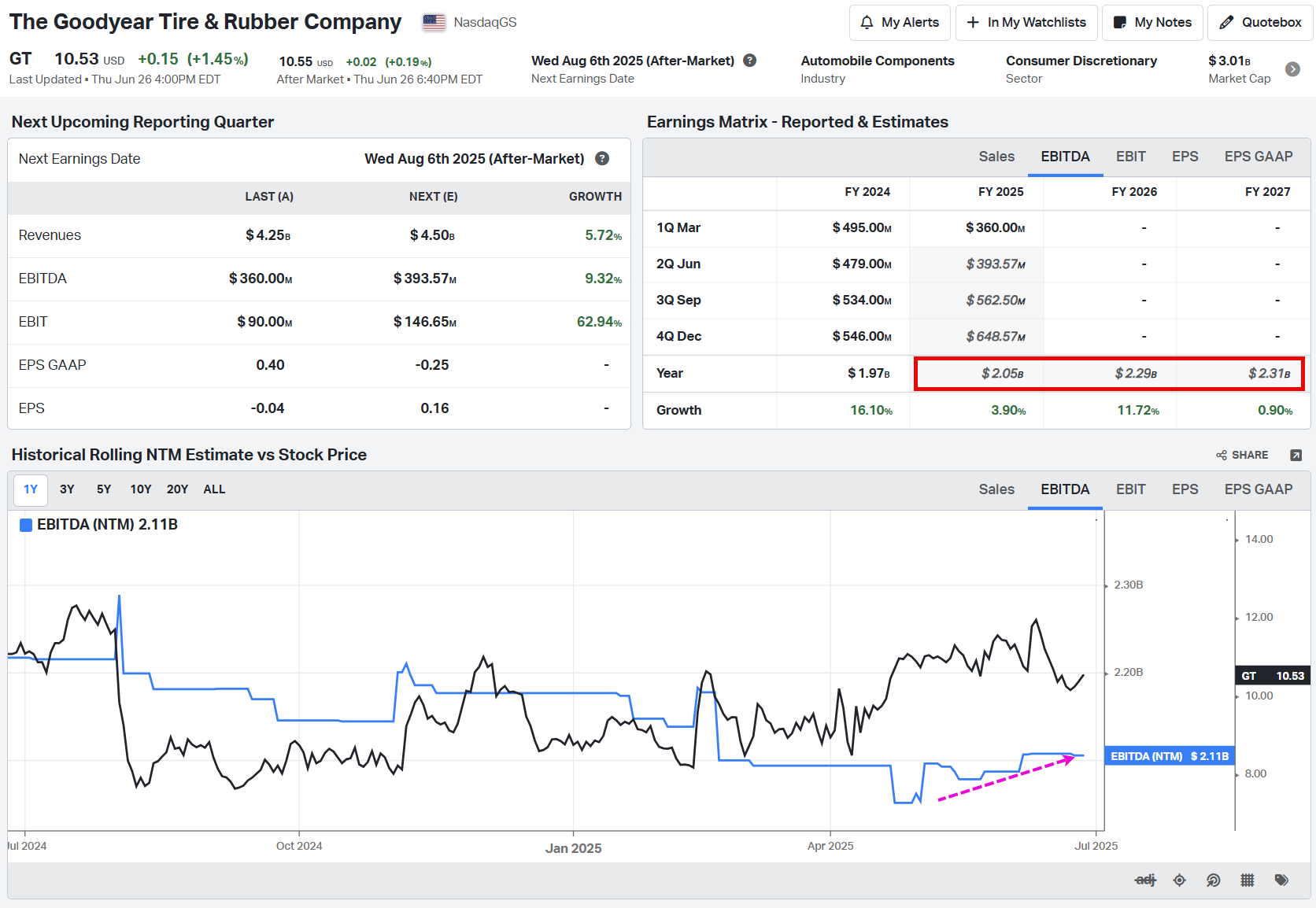Toggle the grid dots icon below chart
The height and width of the screenshot is (908, 1316).
tap(1248, 880)
